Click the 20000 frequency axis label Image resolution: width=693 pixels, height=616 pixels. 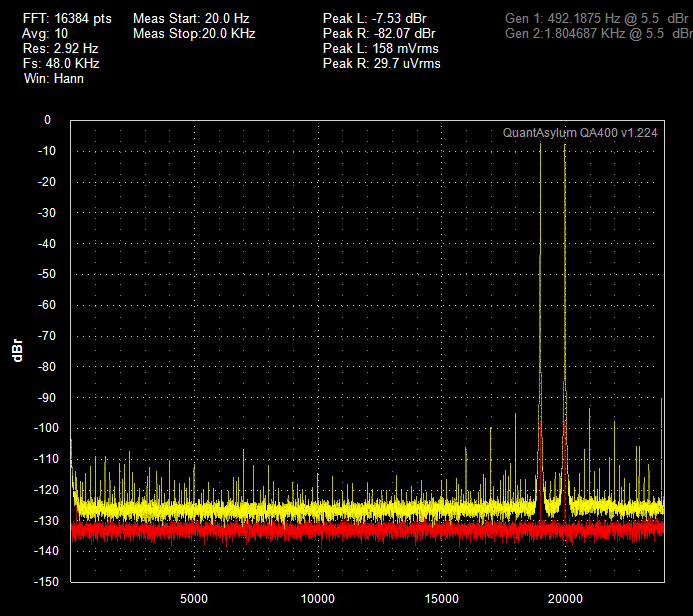(x=565, y=599)
